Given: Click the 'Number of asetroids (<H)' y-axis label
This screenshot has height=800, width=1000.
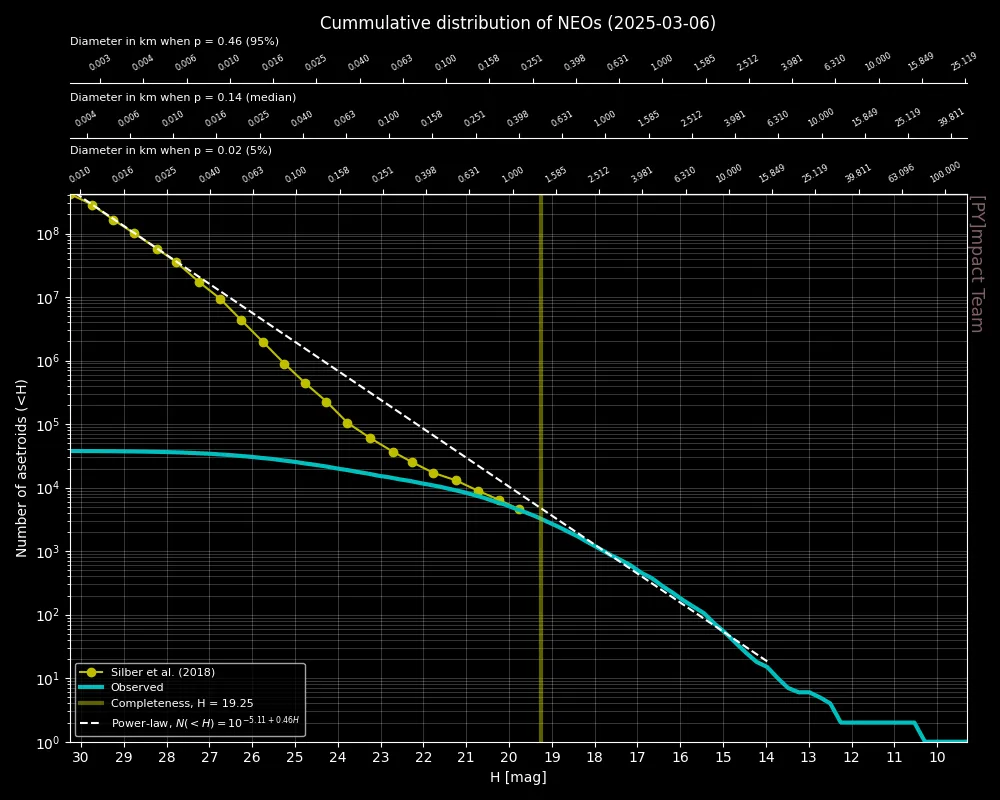Looking at the screenshot, I should point(22,468).
